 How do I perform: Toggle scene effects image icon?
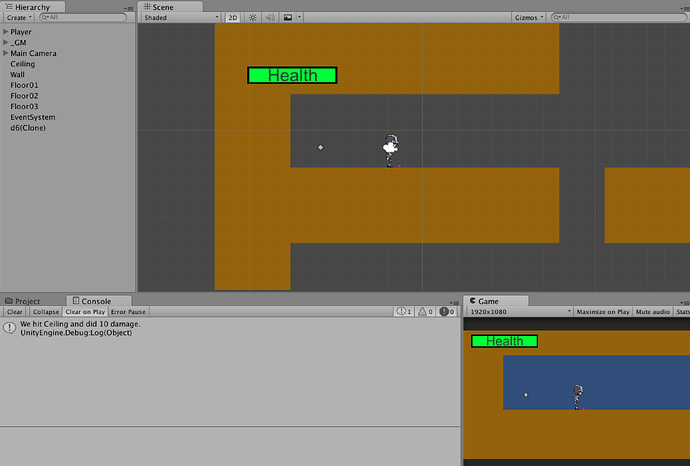287,18
